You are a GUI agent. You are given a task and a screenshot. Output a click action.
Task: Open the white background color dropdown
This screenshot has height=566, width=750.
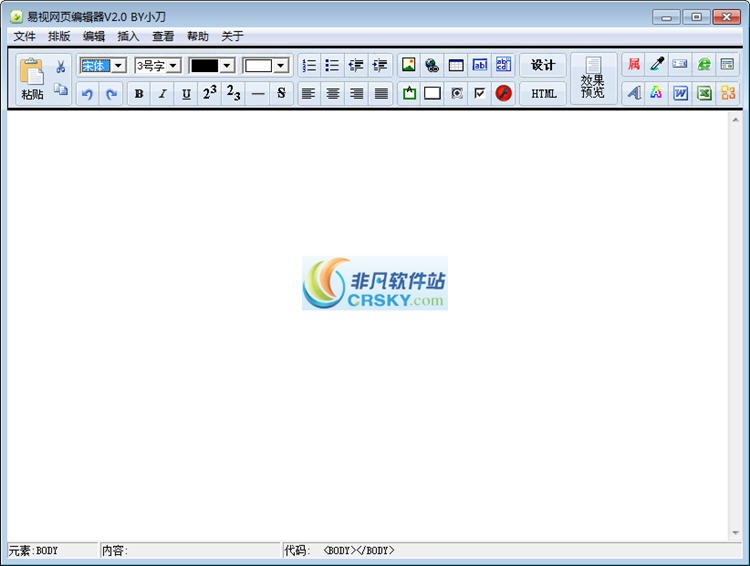coord(281,66)
